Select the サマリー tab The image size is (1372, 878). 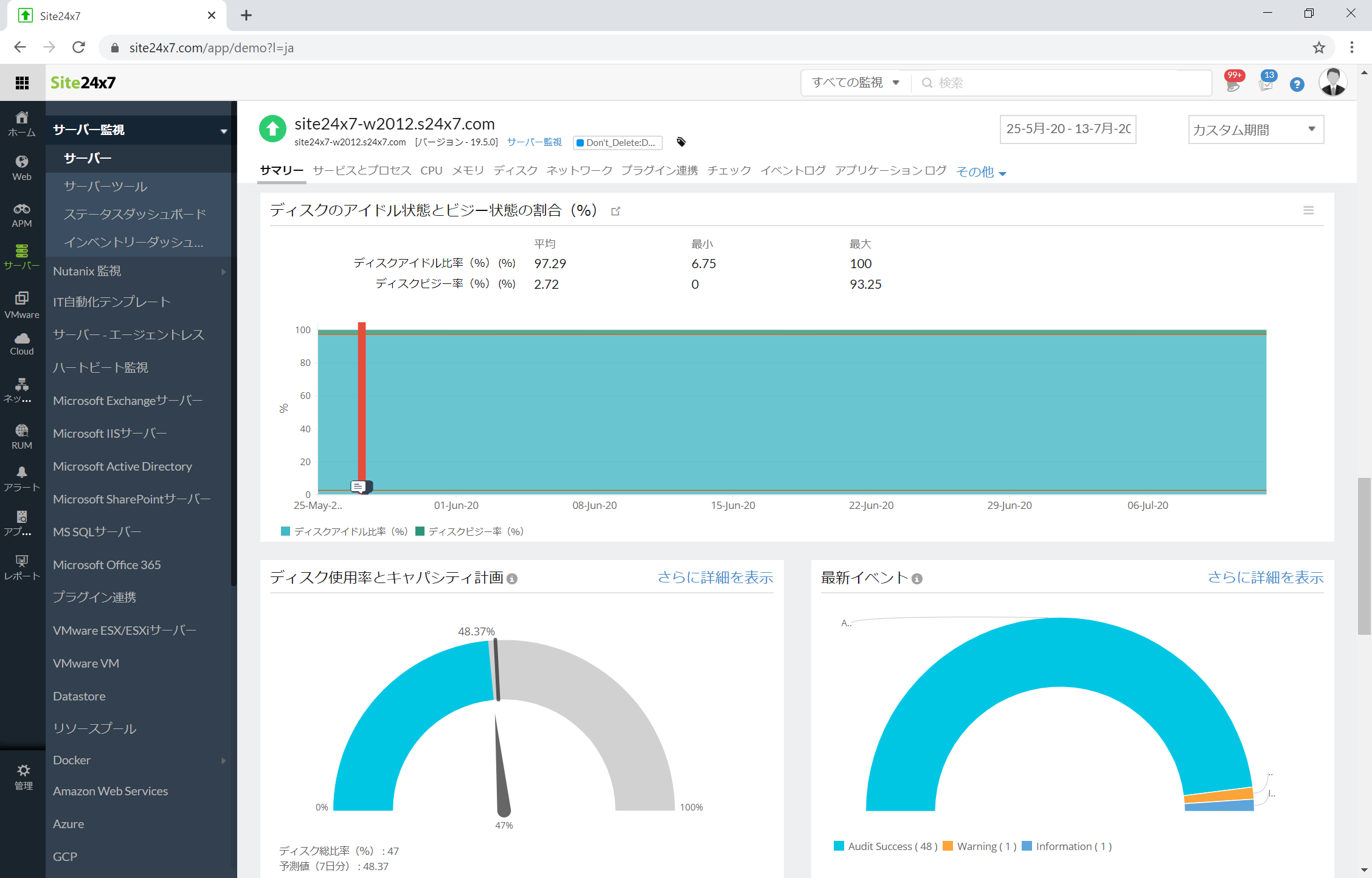(x=282, y=171)
